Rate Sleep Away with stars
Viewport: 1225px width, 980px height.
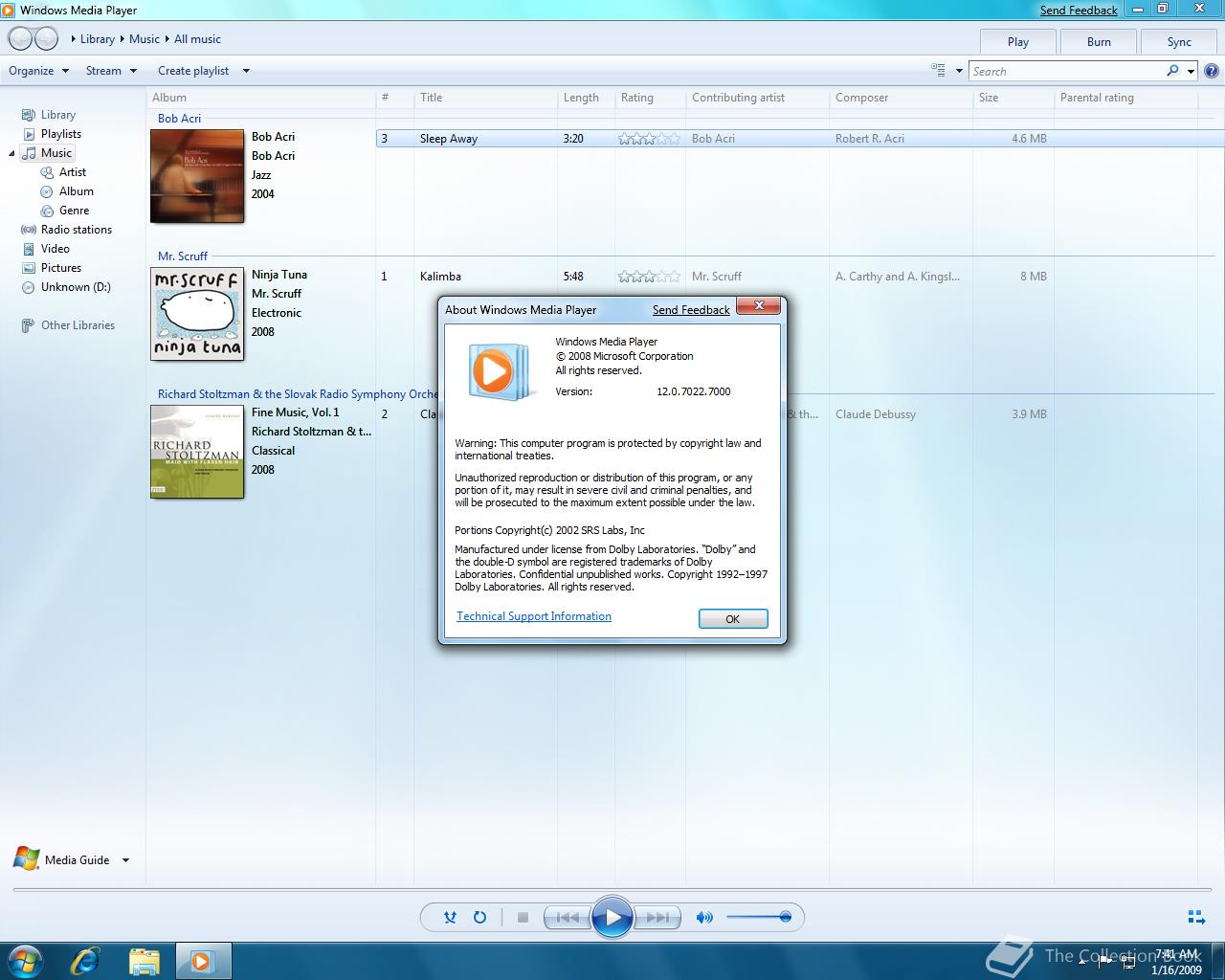[649, 139]
